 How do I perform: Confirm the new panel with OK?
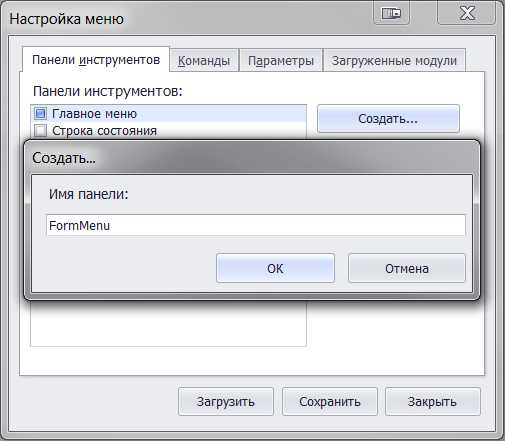[275, 268]
